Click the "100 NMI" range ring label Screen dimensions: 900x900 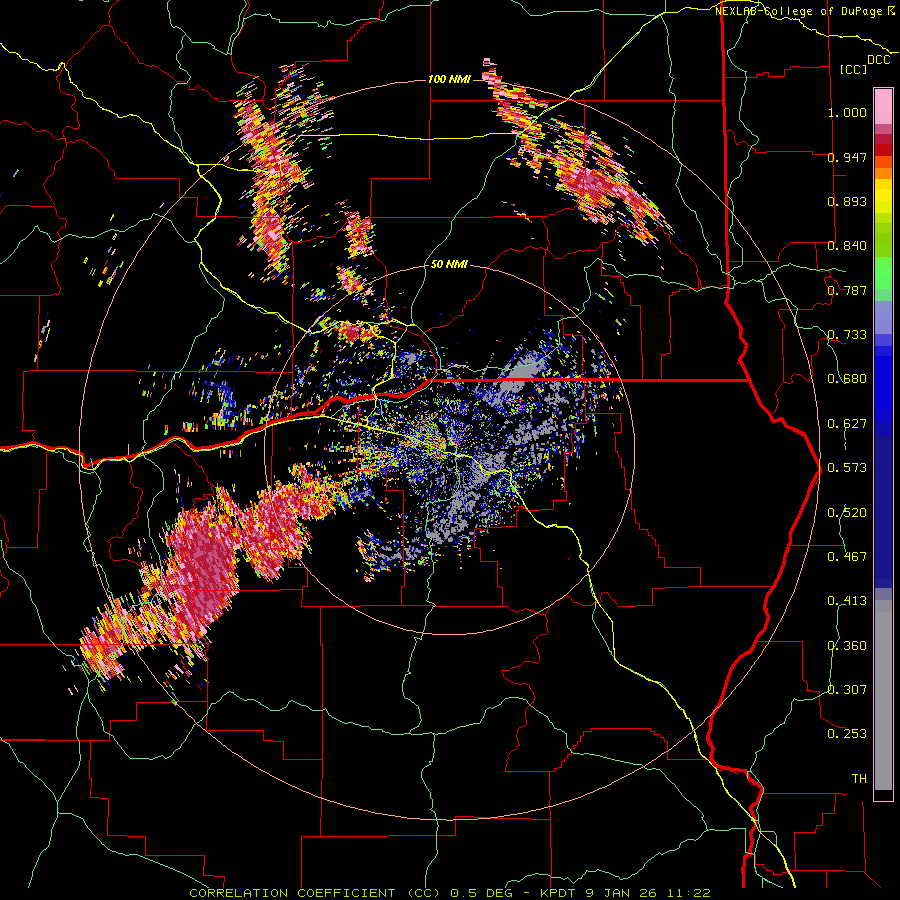coord(449,79)
